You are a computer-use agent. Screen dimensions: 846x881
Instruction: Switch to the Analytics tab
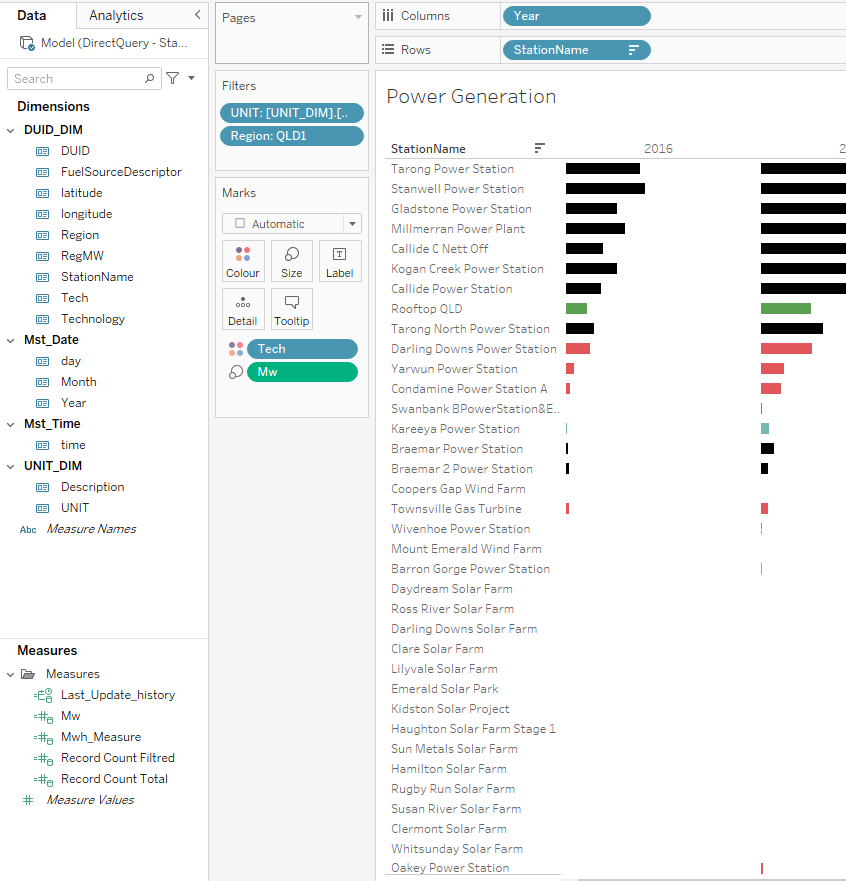coord(116,15)
